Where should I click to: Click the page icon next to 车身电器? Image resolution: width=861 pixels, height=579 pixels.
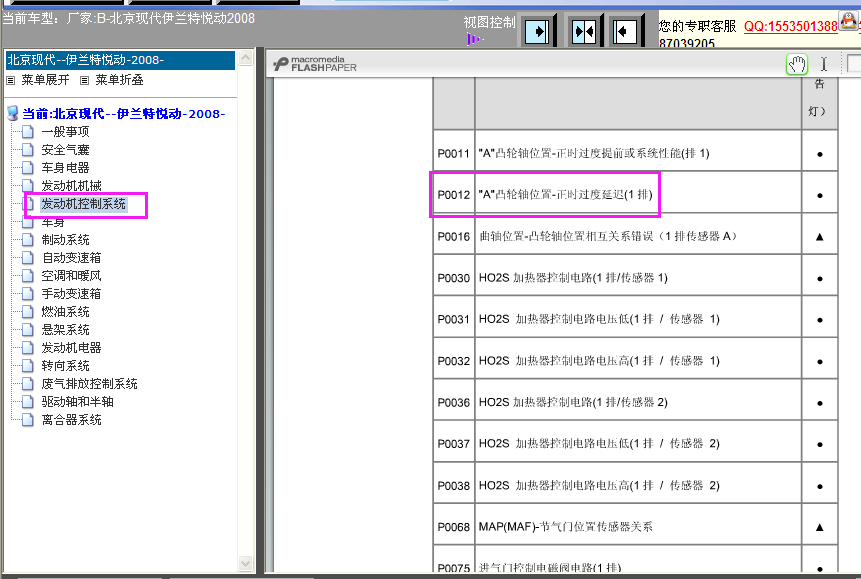(28, 168)
